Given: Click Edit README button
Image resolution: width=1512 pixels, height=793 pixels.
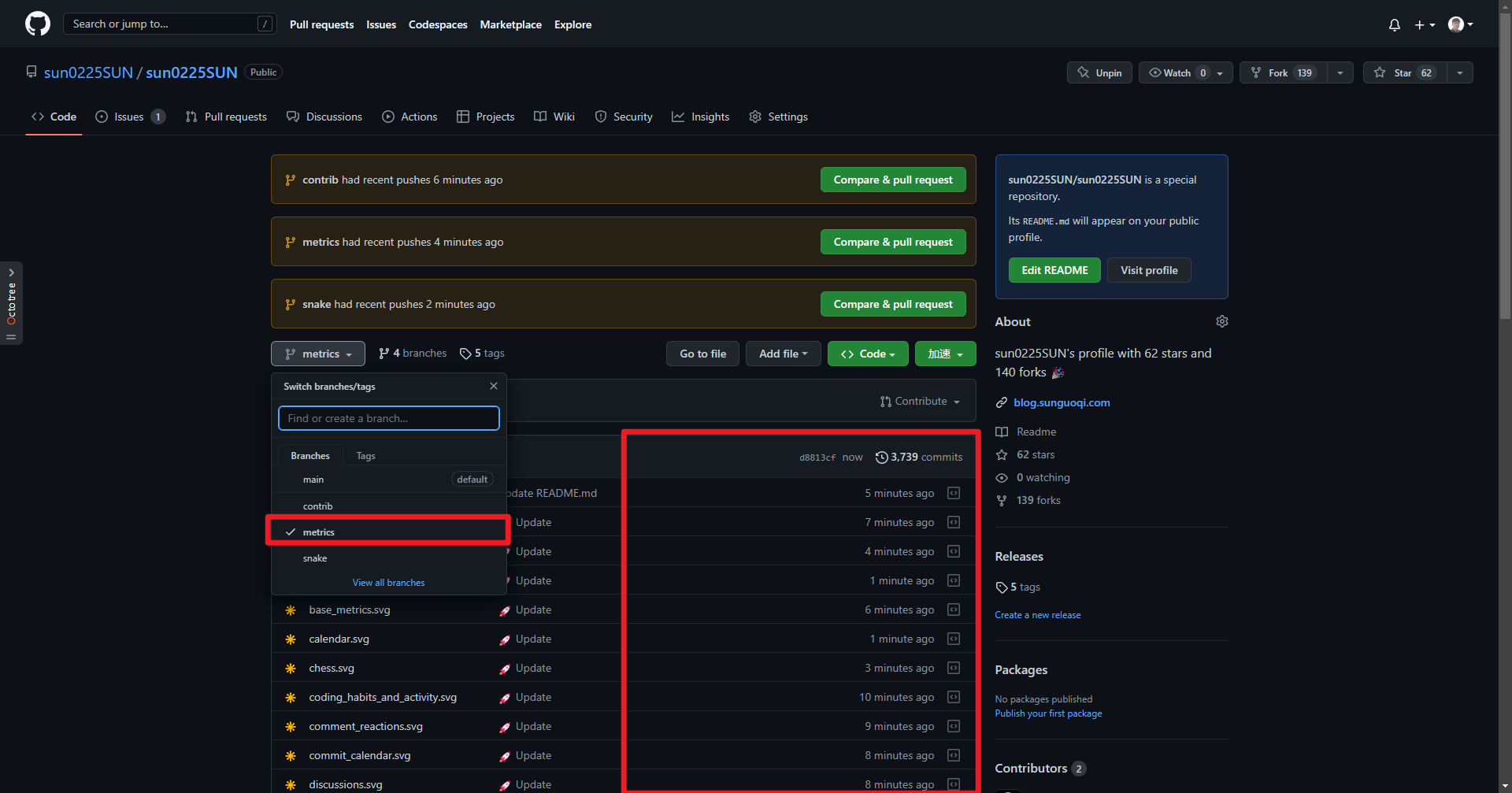Looking at the screenshot, I should [1054, 270].
